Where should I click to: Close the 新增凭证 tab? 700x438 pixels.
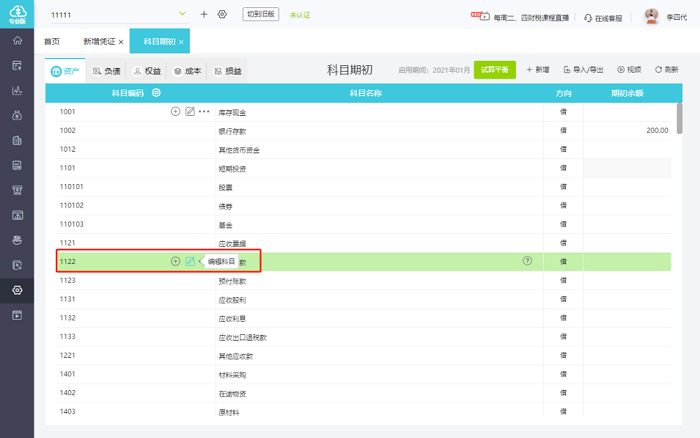pyautogui.click(x=121, y=42)
